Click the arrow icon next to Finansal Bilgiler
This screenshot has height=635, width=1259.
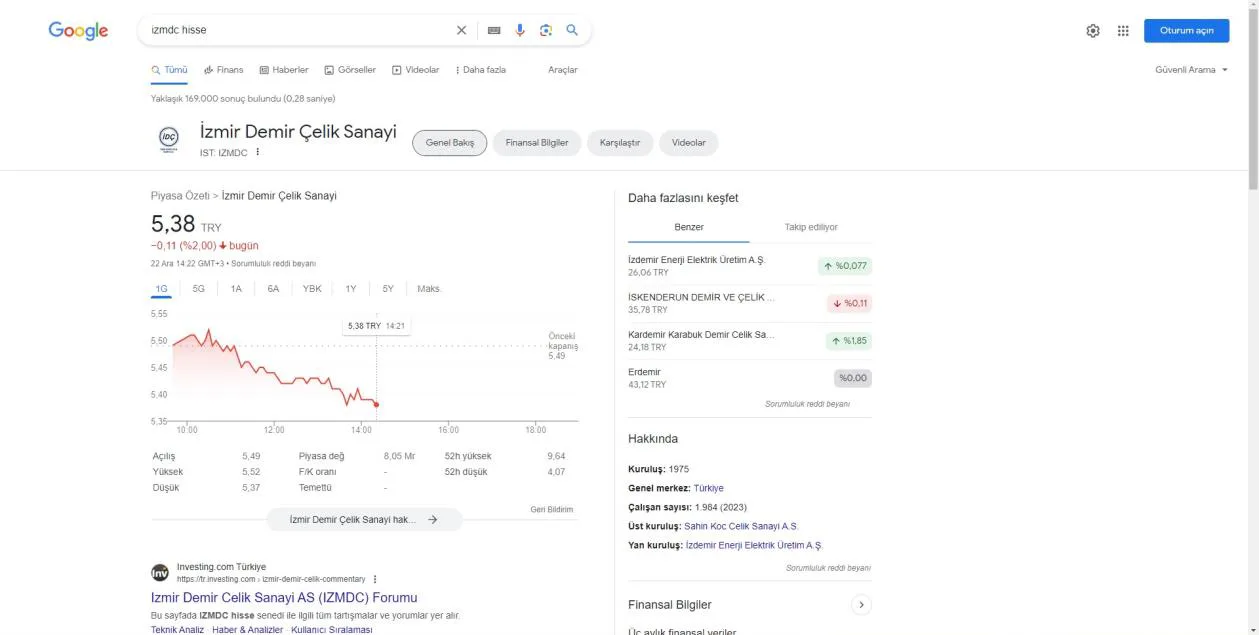pos(861,605)
